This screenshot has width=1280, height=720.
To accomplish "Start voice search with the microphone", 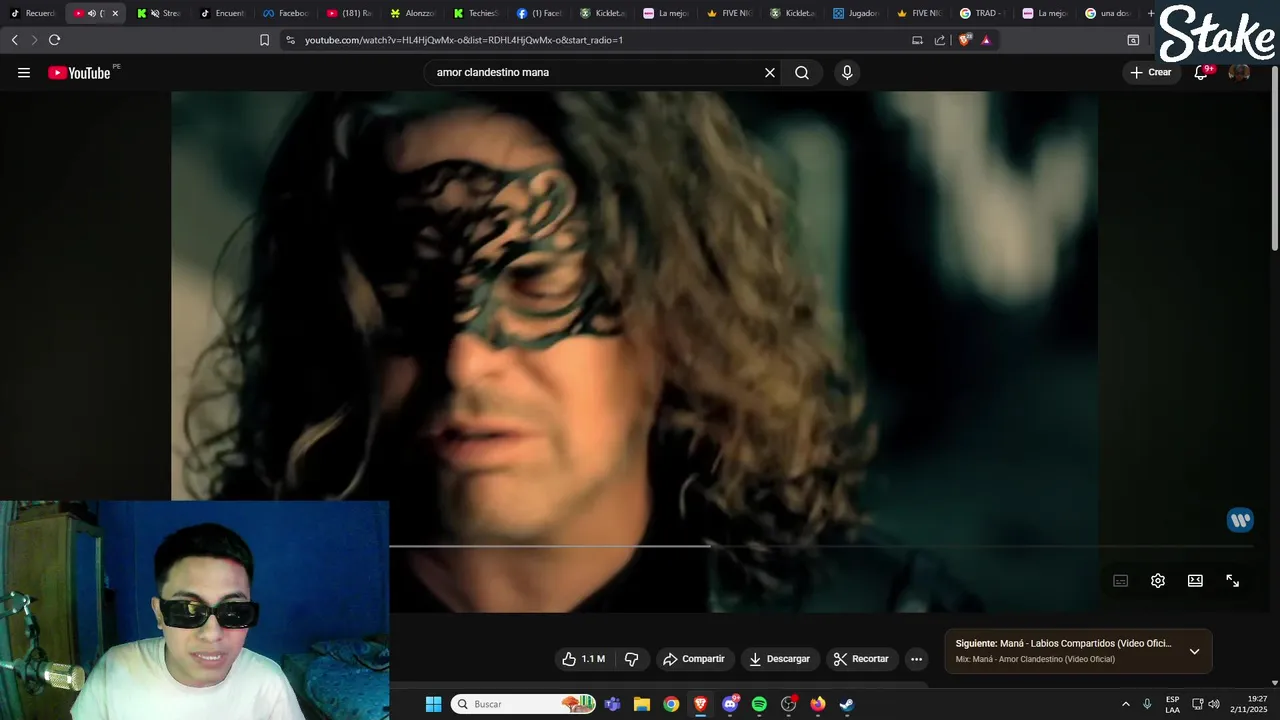I will pos(847,72).
